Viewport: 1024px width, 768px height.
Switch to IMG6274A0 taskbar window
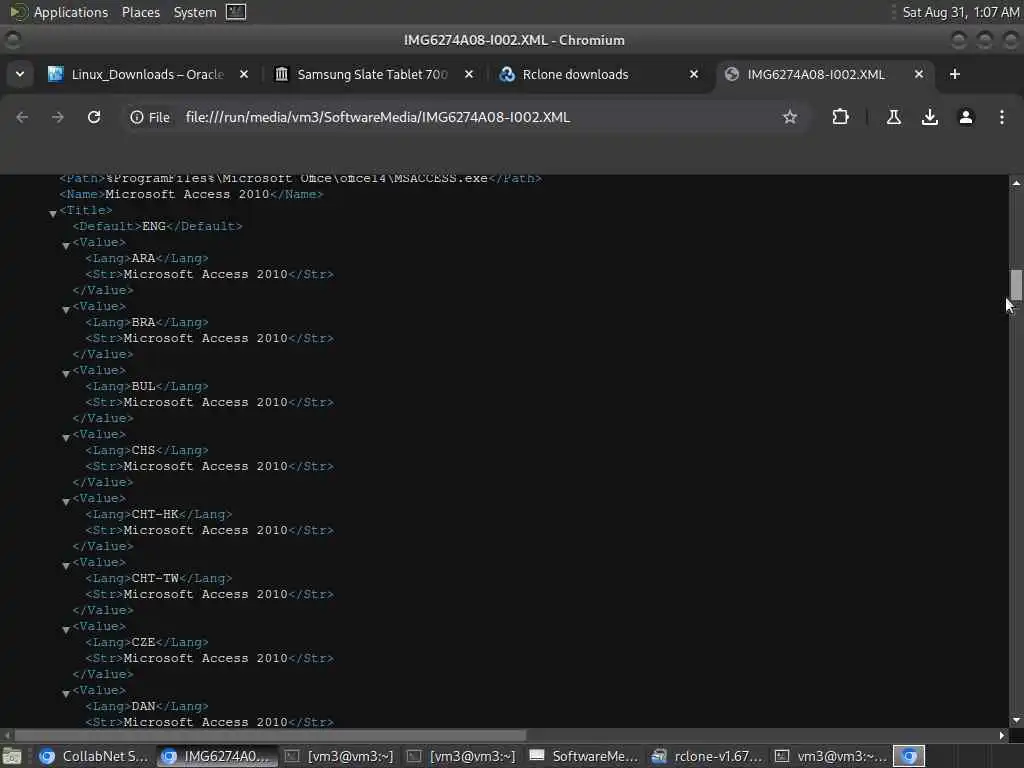tap(217, 756)
